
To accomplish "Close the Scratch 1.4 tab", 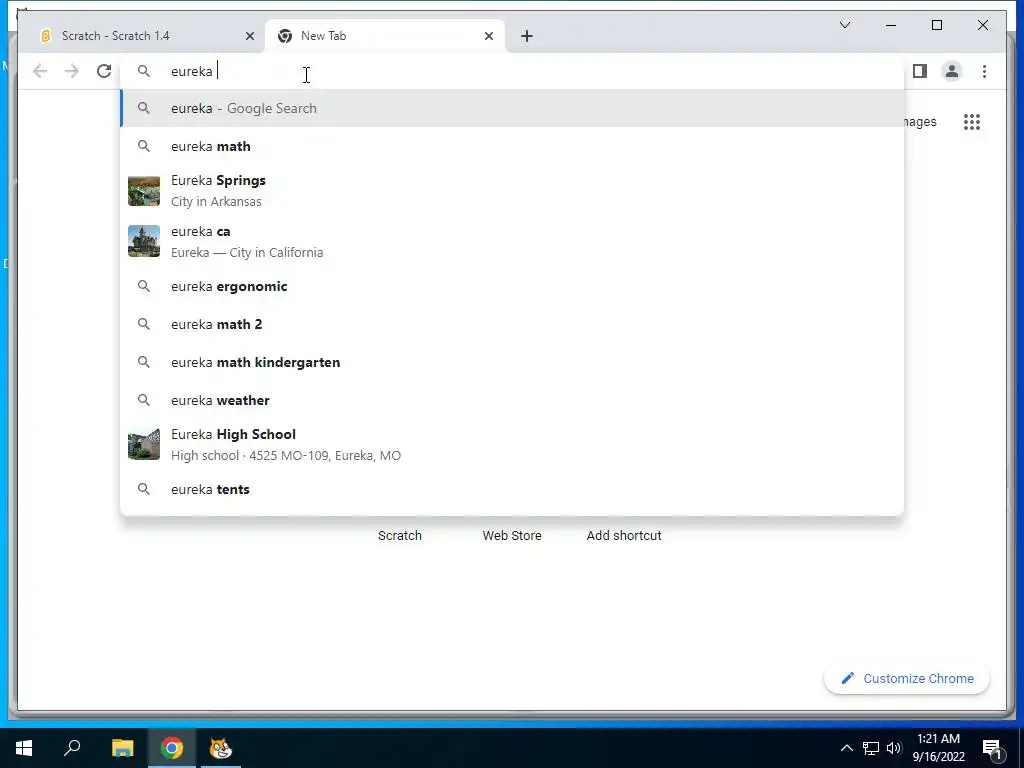I will [x=249, y=36].
